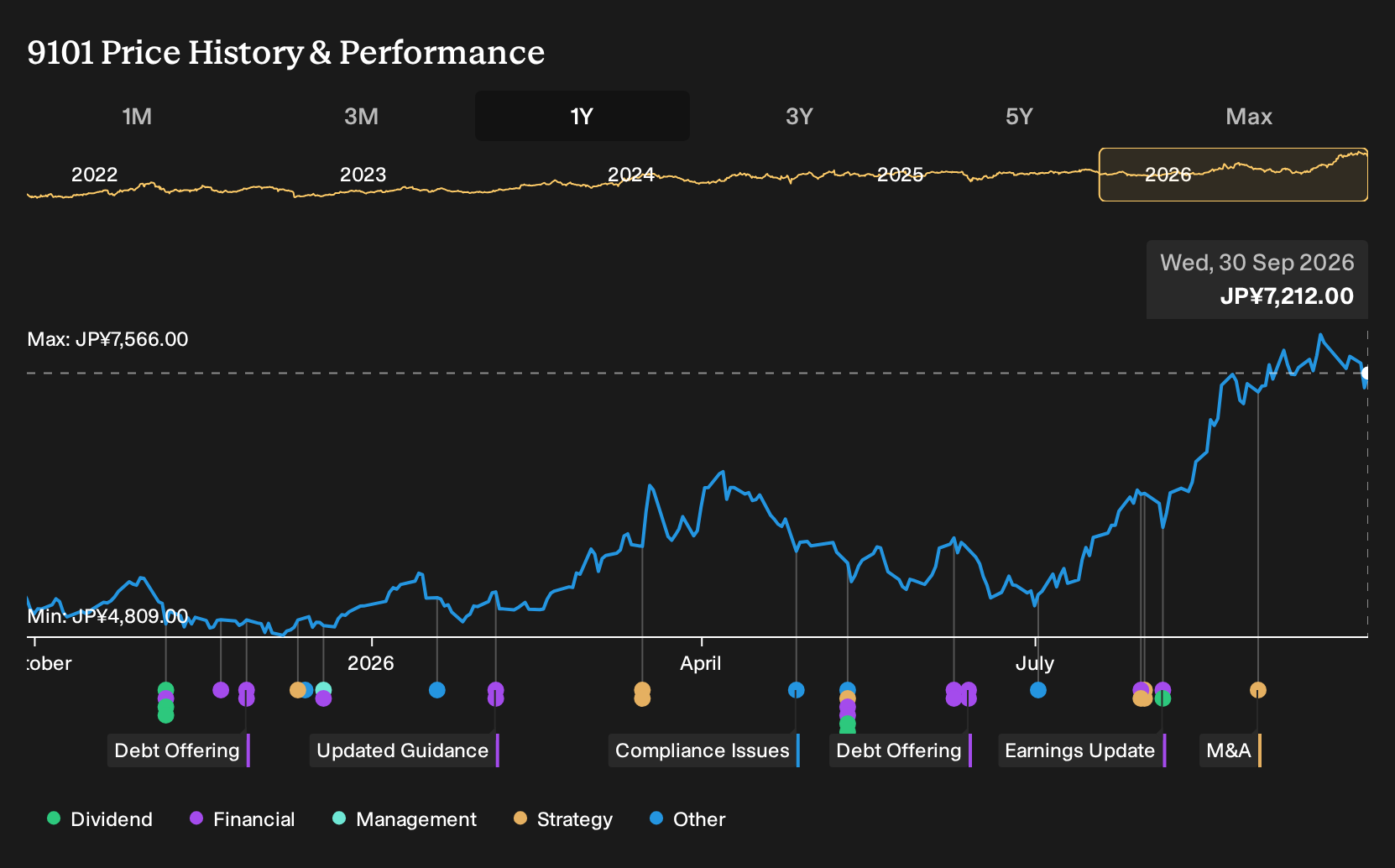
Task: Open the Compliance Issues event label
Action: coord(704,750)
